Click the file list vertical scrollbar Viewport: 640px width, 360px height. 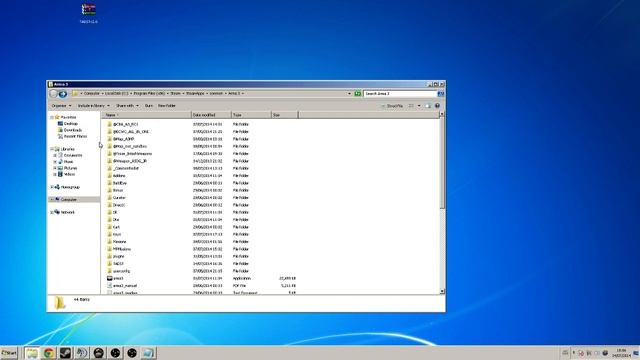pos(442,202)
